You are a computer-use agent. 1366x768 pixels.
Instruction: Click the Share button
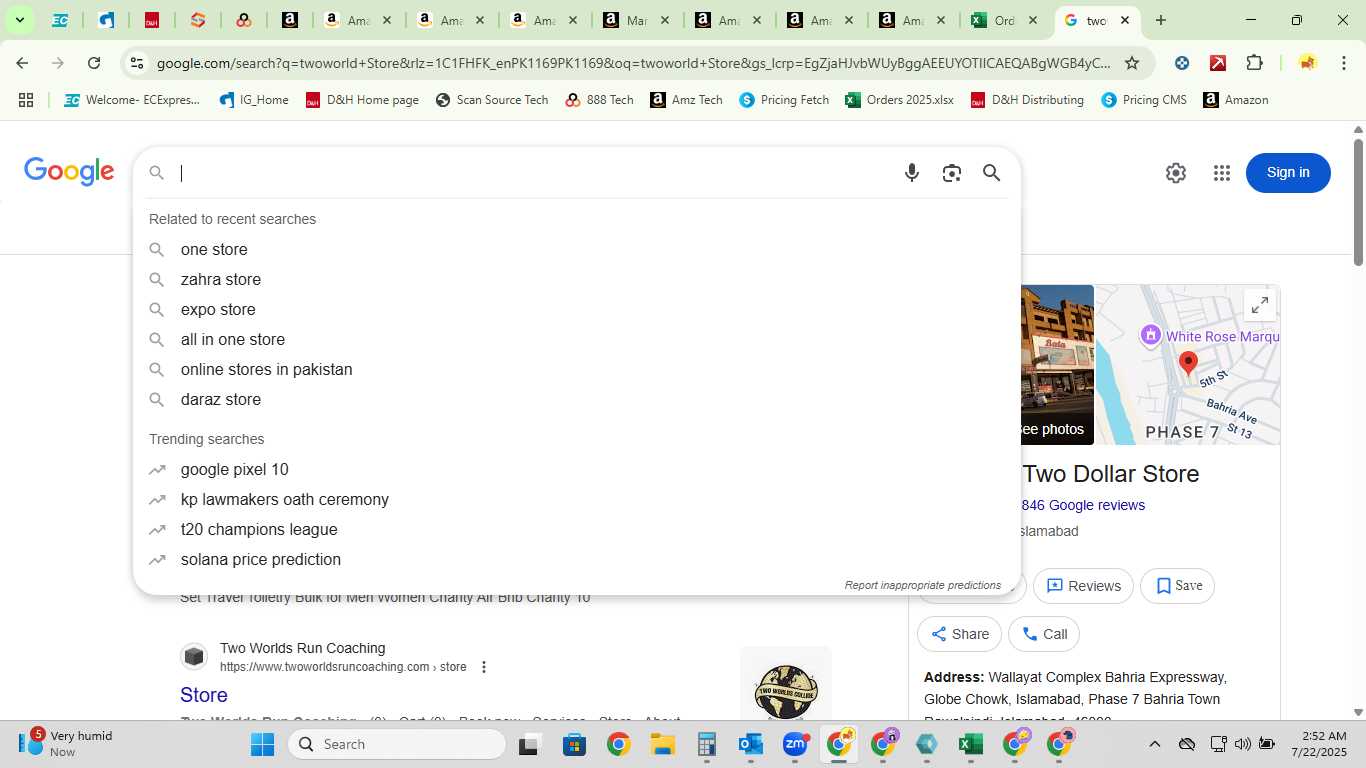tap(959, 634)
